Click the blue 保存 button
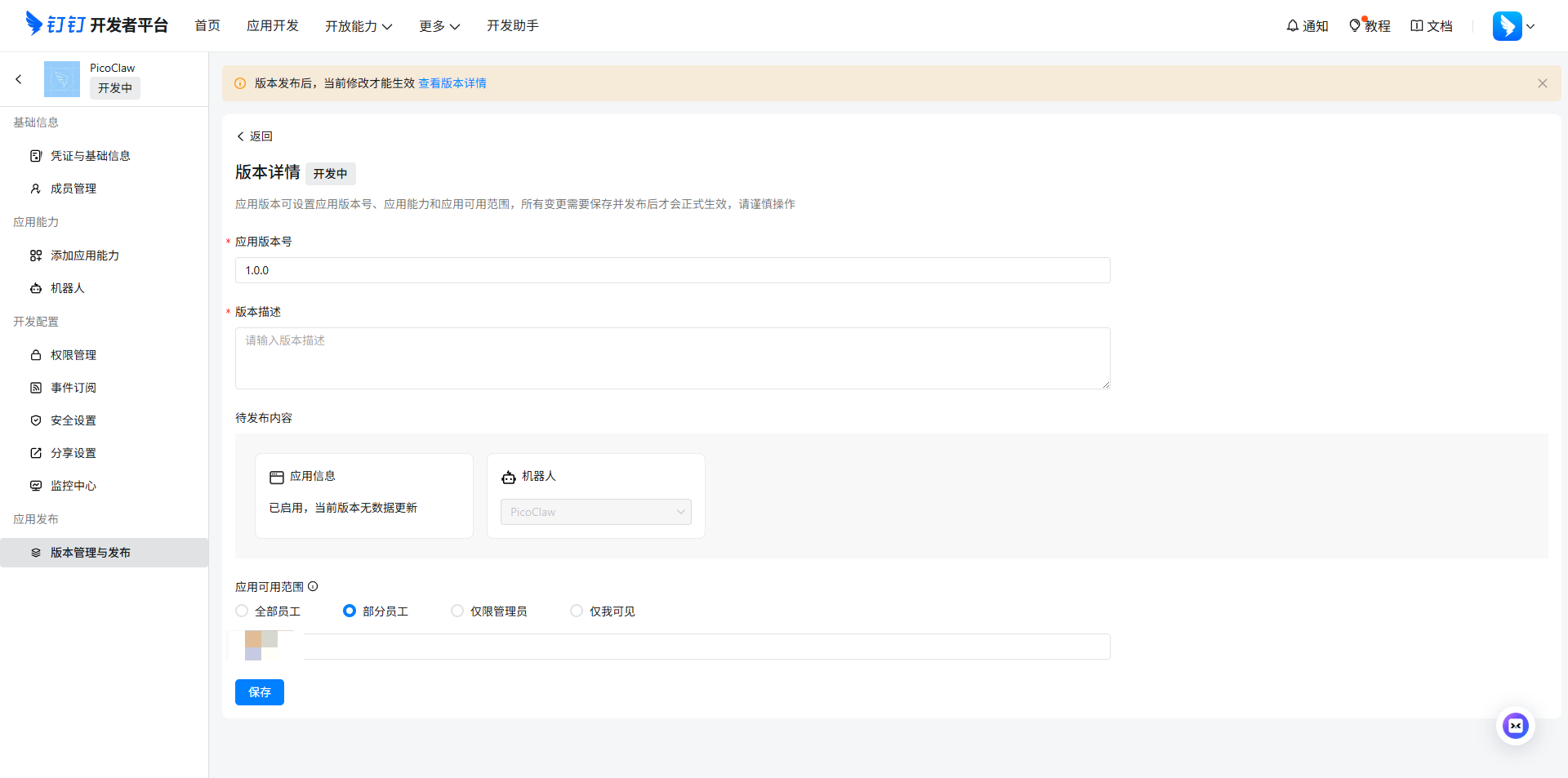1568x778 pixels. tap(259, 692)
